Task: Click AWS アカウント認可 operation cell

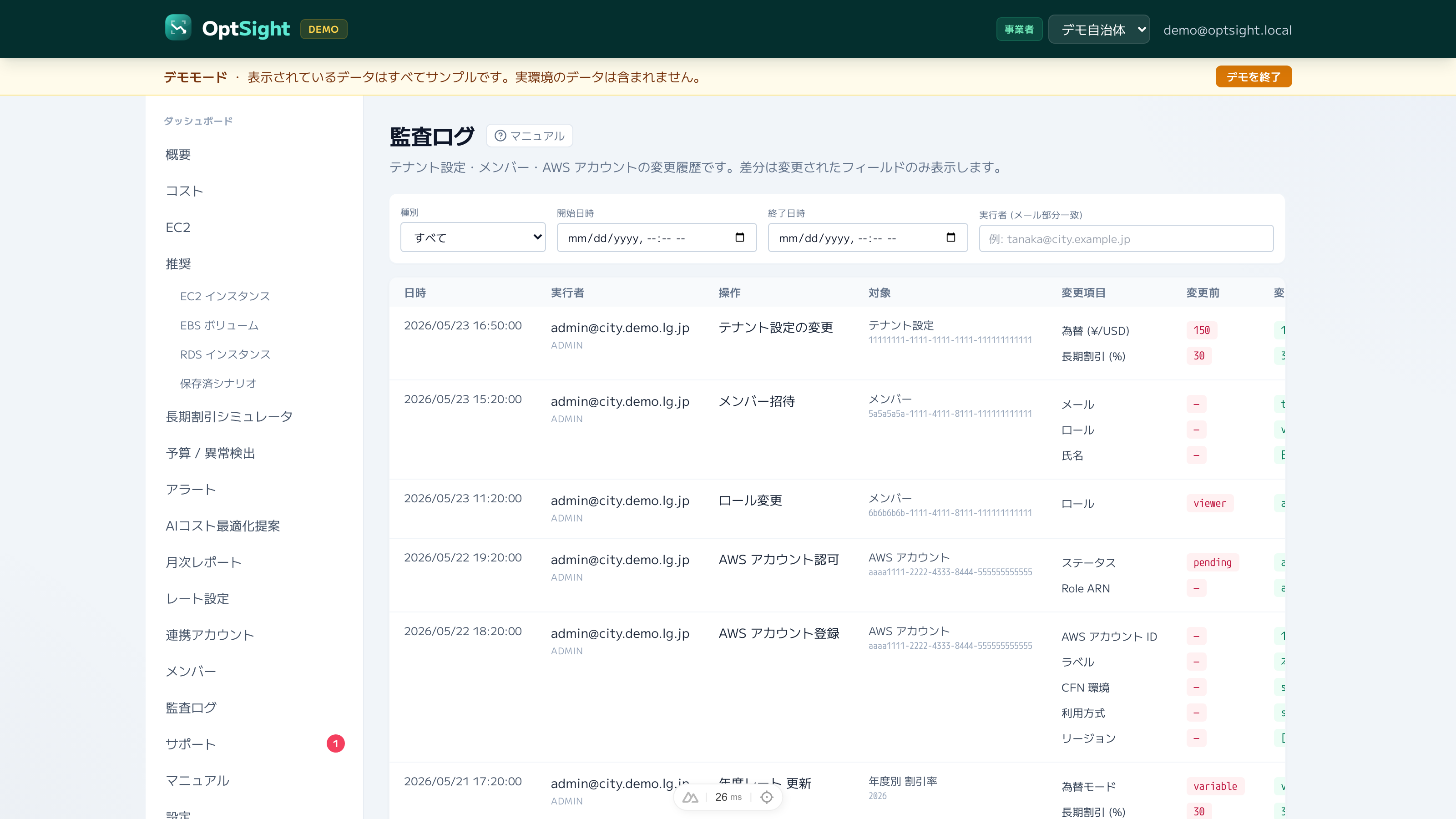Action: pos(779,560)
